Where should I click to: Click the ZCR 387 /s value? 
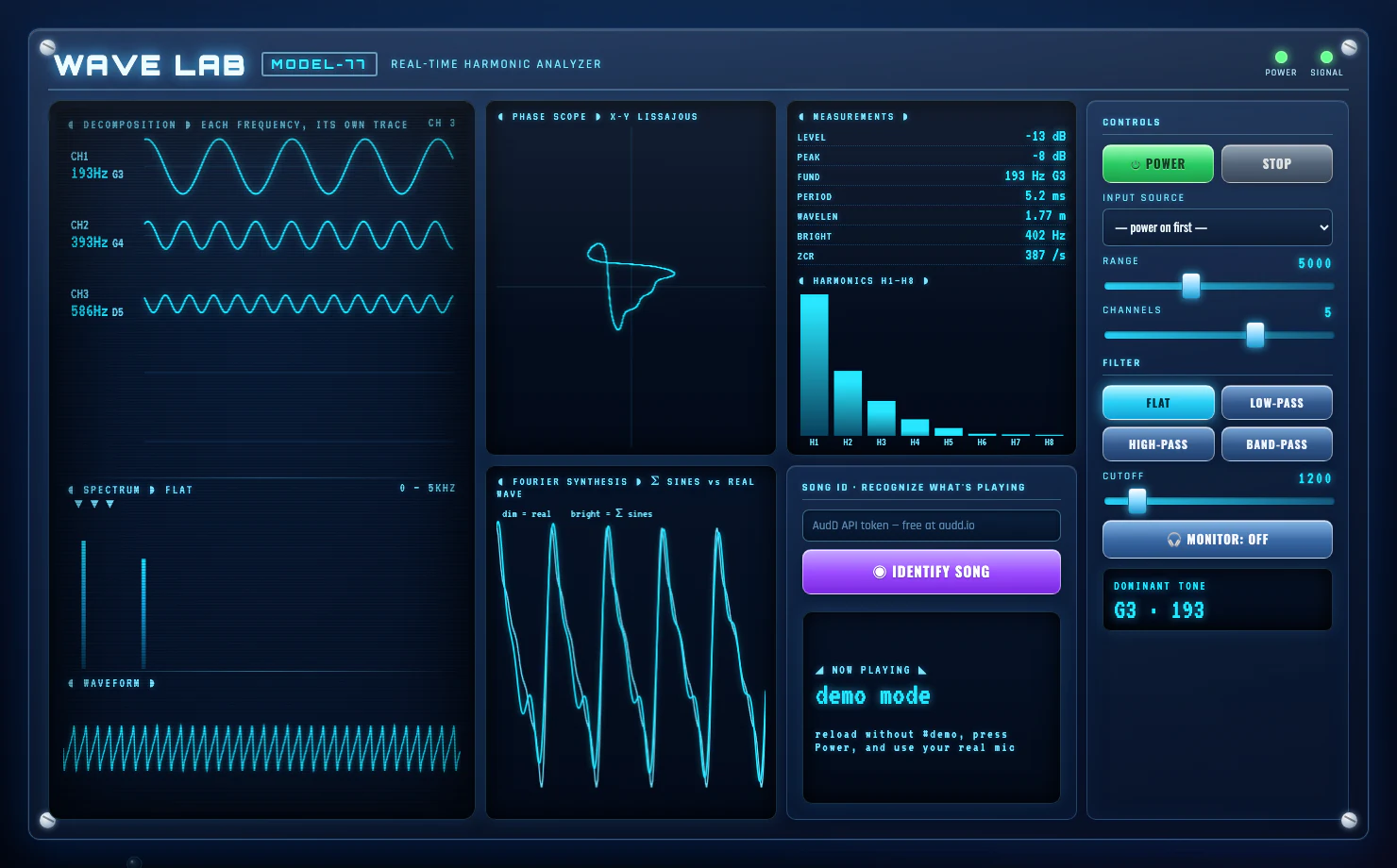pos(1045,256)
